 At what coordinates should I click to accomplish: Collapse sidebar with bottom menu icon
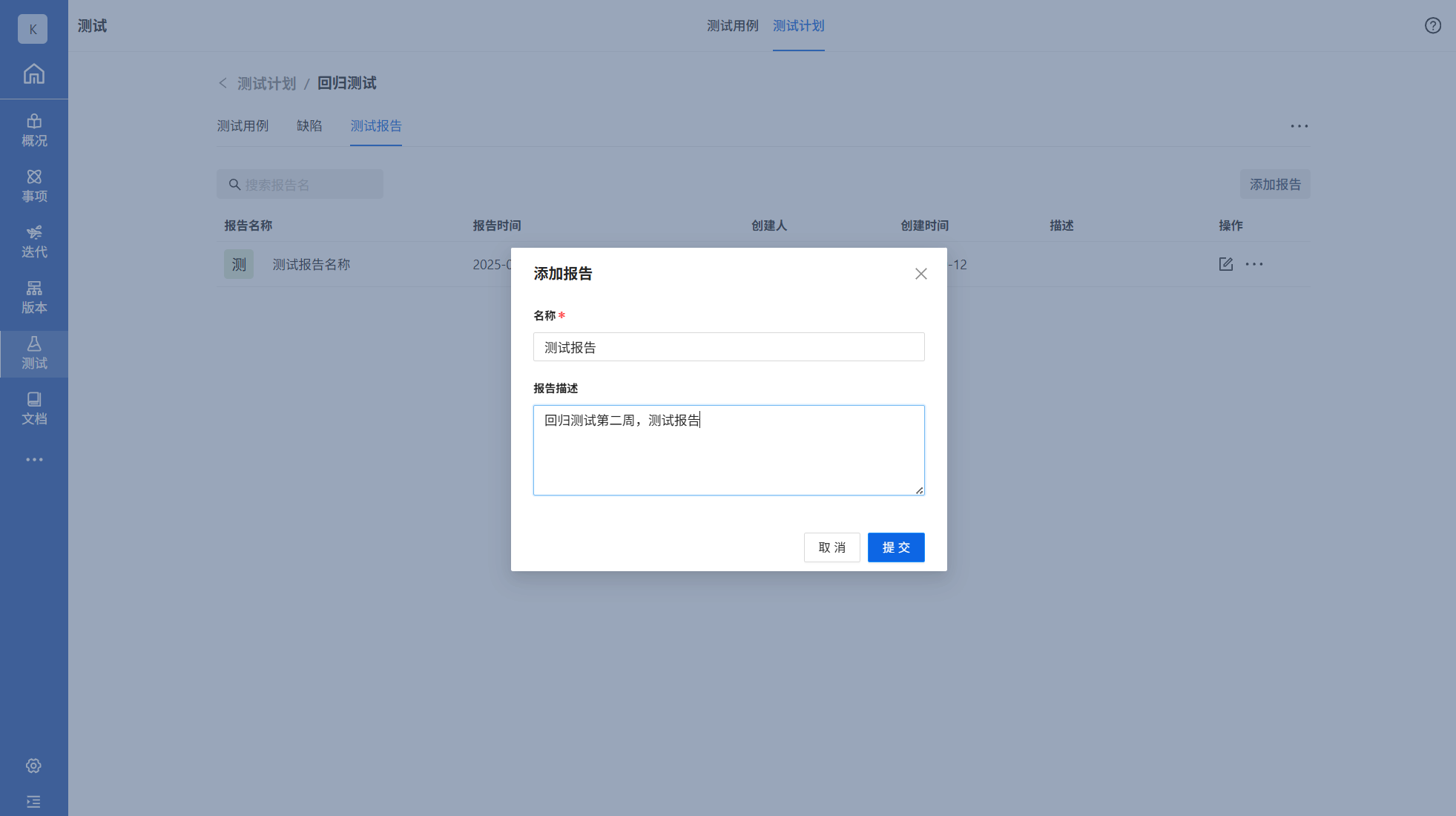(33, 802)
